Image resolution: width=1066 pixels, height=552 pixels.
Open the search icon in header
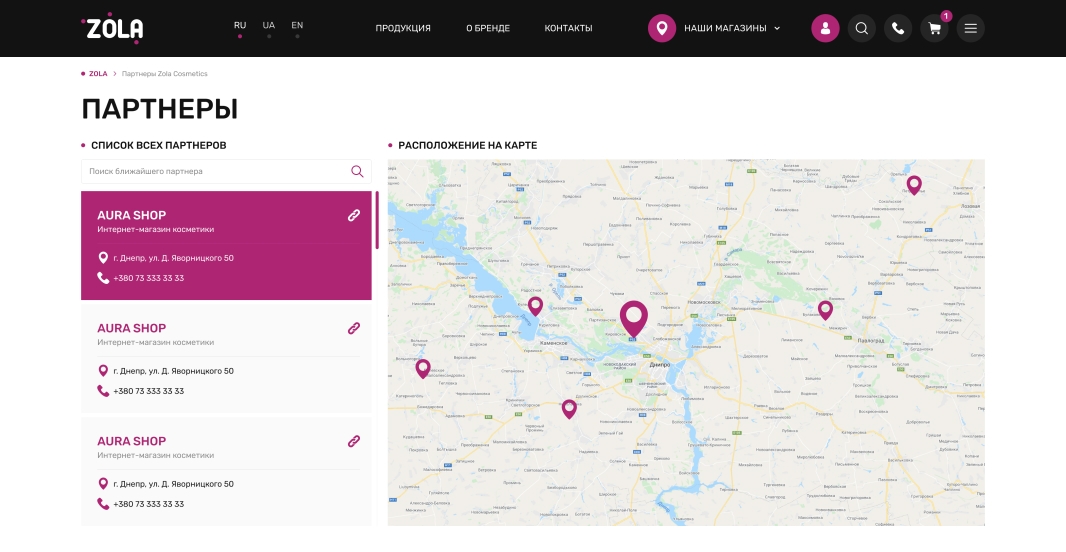click(861, 28)
